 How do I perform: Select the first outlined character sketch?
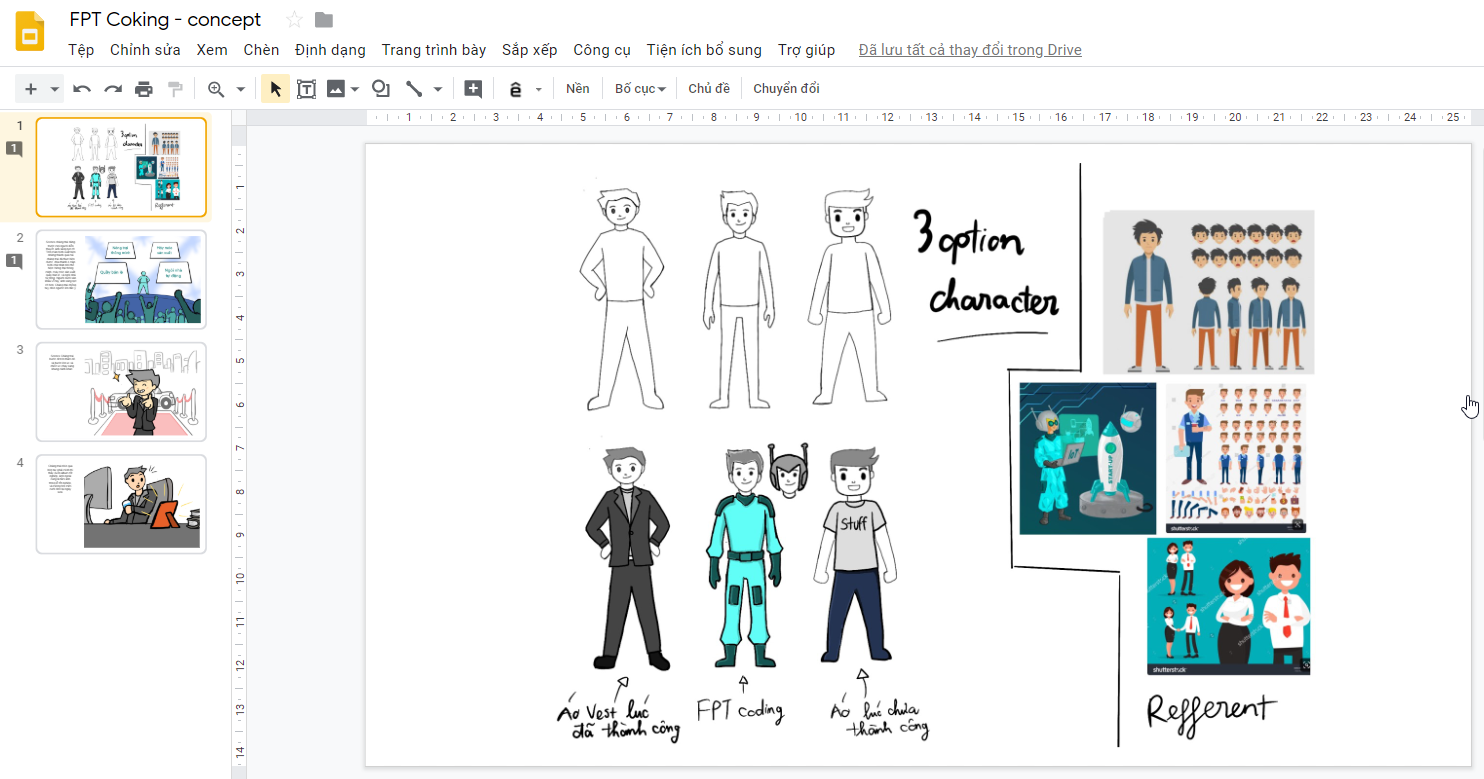click(623, 300)
